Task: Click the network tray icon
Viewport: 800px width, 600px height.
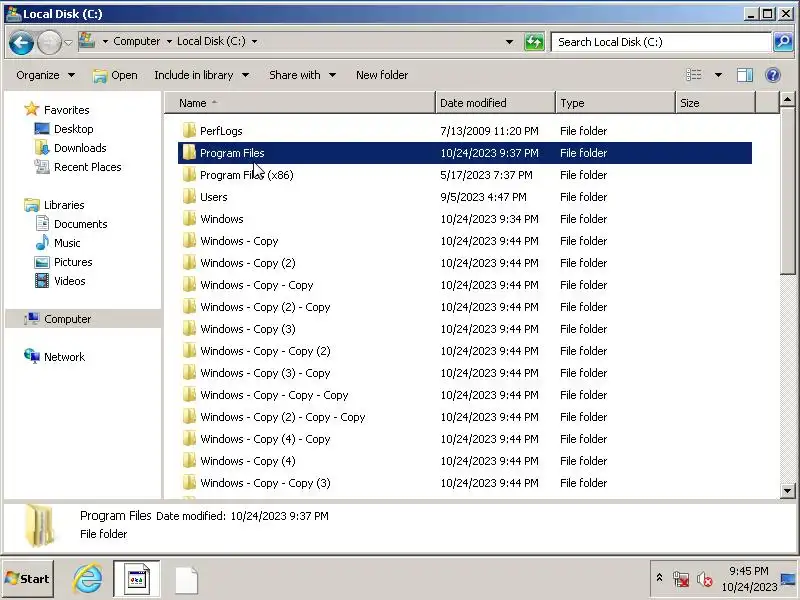Action: pos(681,579)
